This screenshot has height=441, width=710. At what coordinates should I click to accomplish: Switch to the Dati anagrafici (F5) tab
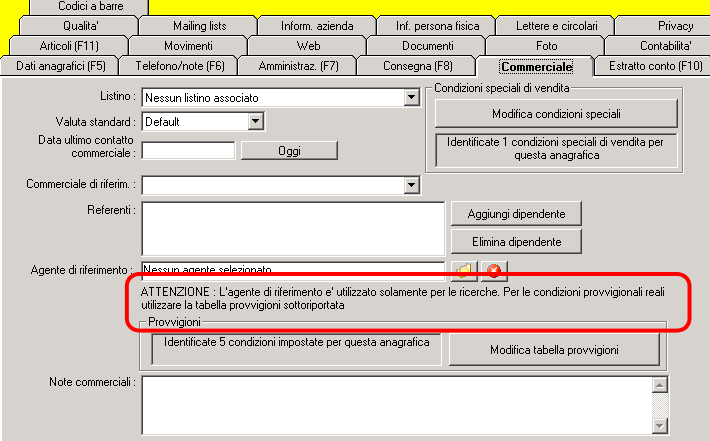pyautogui.click(x=61, y=66)
